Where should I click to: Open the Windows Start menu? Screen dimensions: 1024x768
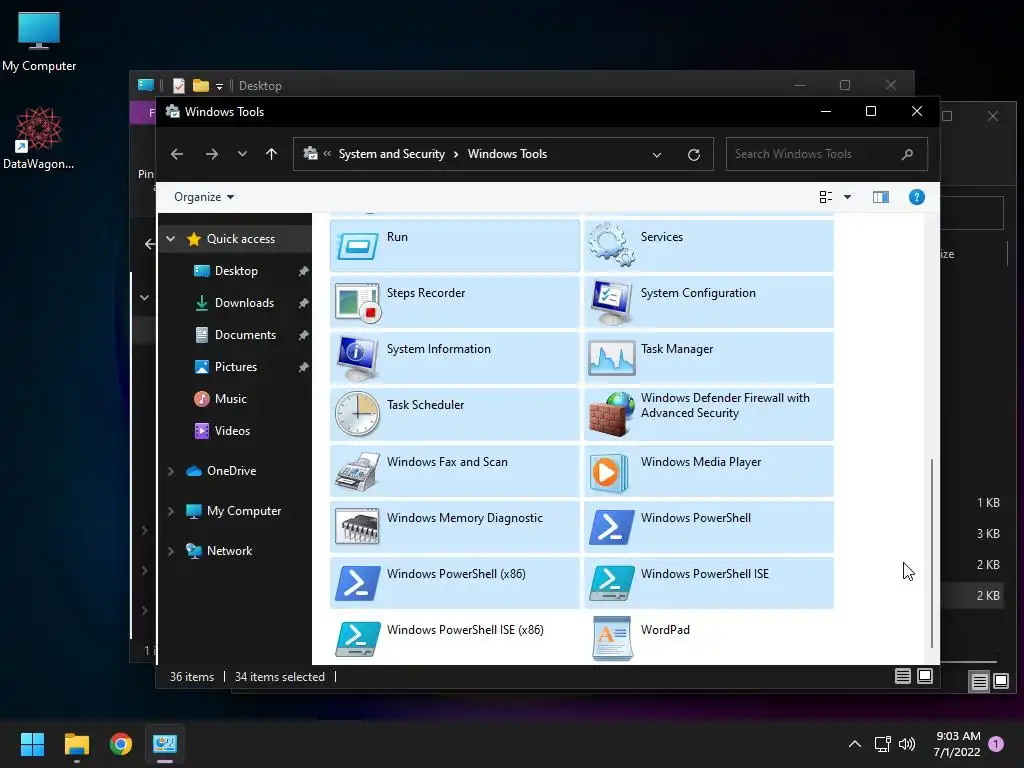32,744
